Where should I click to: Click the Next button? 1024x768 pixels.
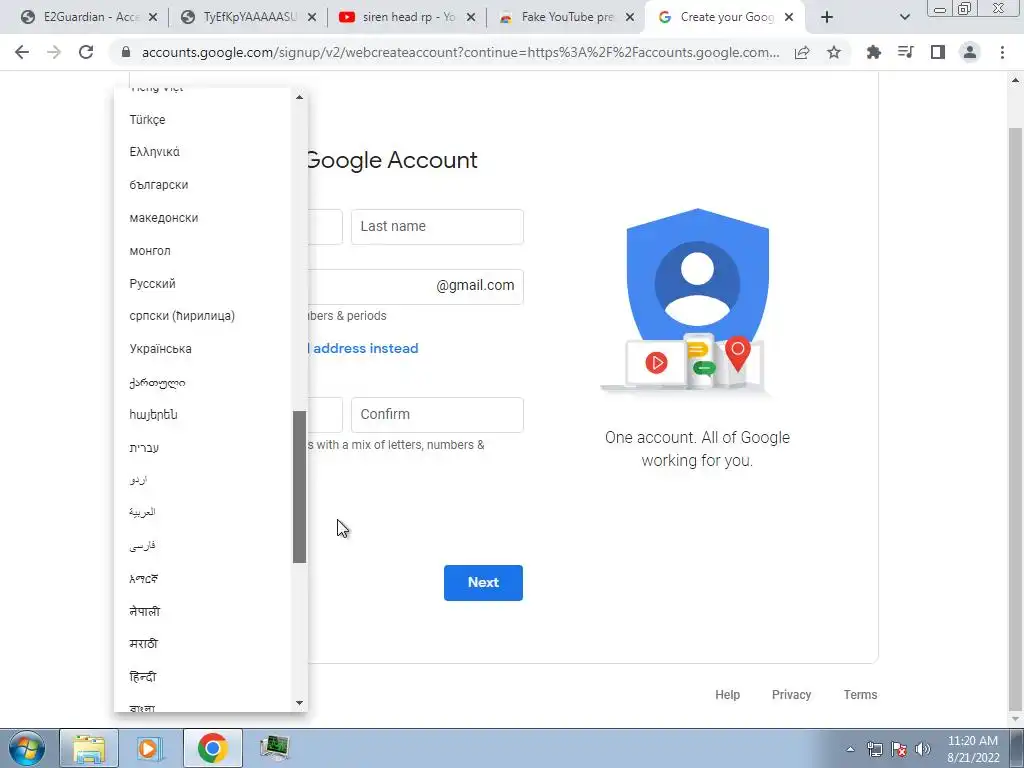tap(483, 583)
